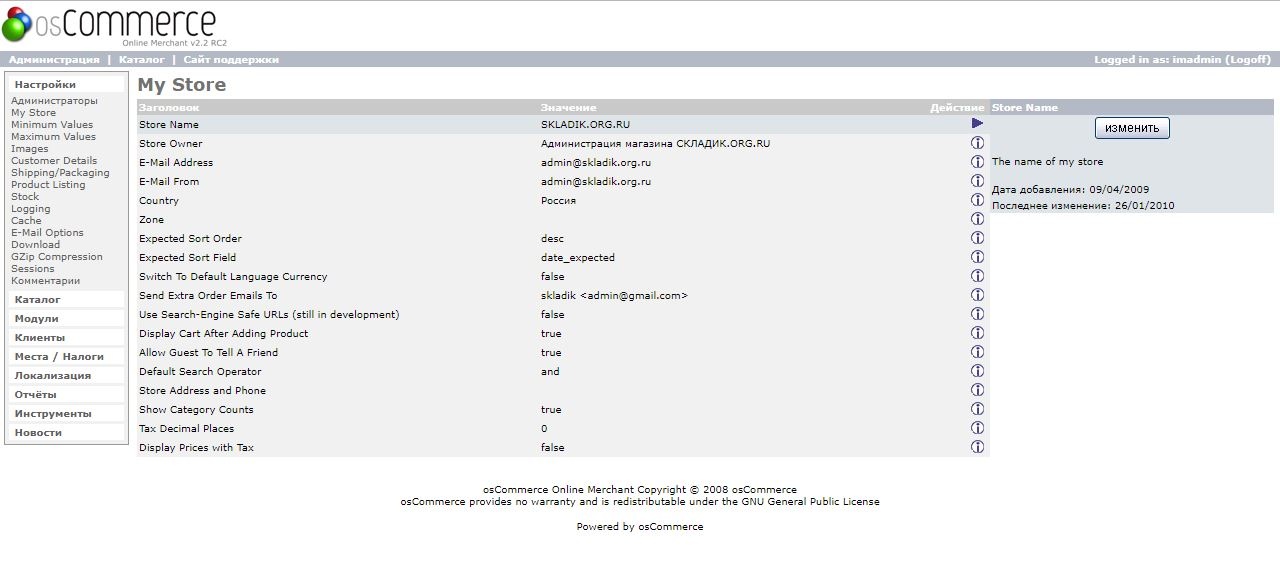Click the osCommerce logo
This screenshot has height=581, width=1280.
coord(109,25)
